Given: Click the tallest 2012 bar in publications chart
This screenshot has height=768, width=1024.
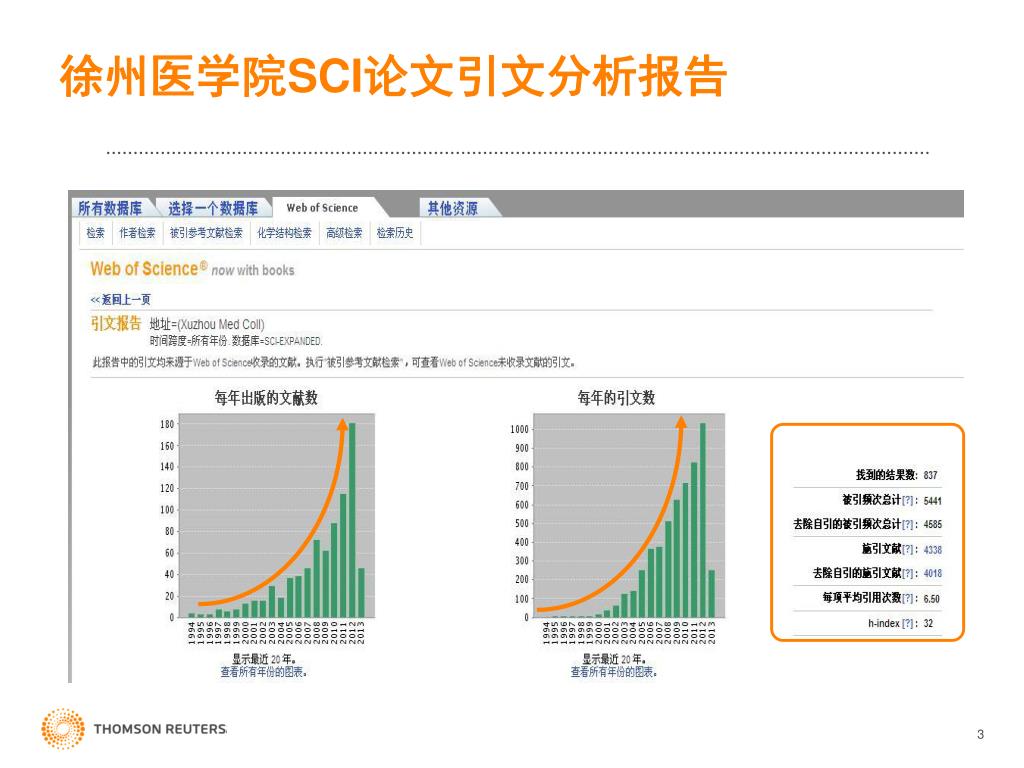Looking at the screenshot, I should (352, 520).
